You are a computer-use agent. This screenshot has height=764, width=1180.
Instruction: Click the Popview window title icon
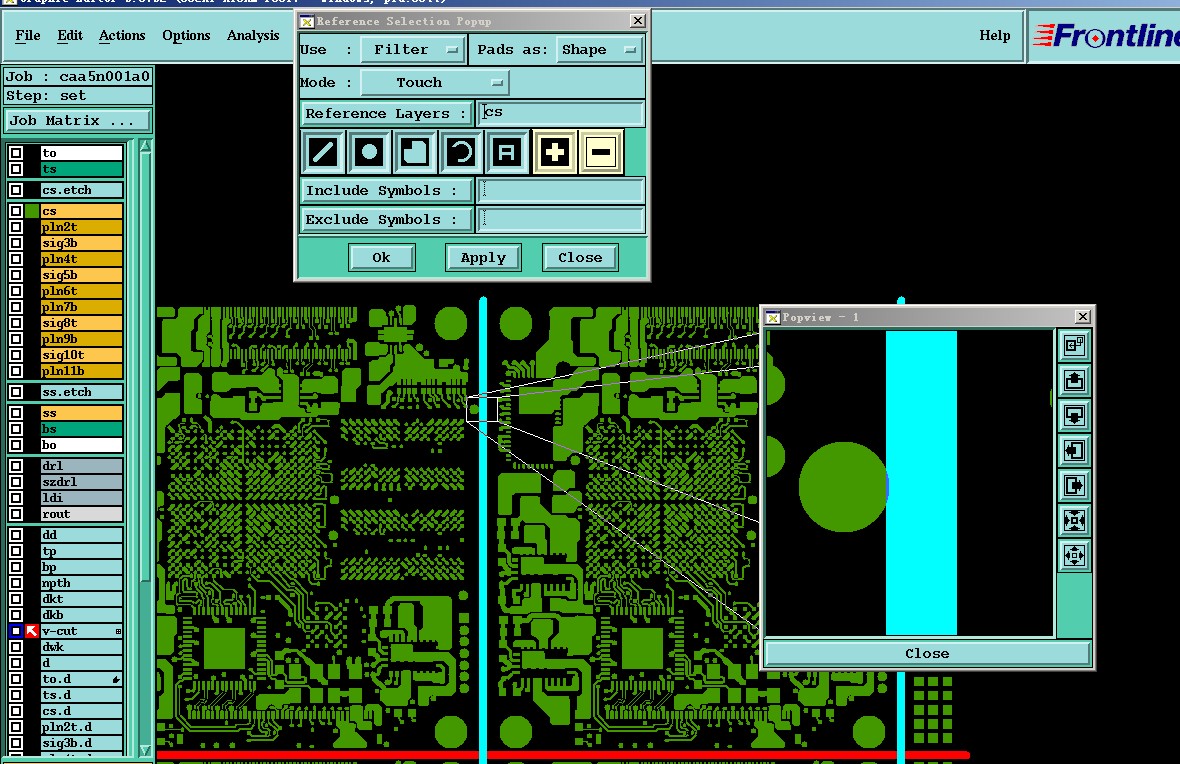[x=773, y=318]
